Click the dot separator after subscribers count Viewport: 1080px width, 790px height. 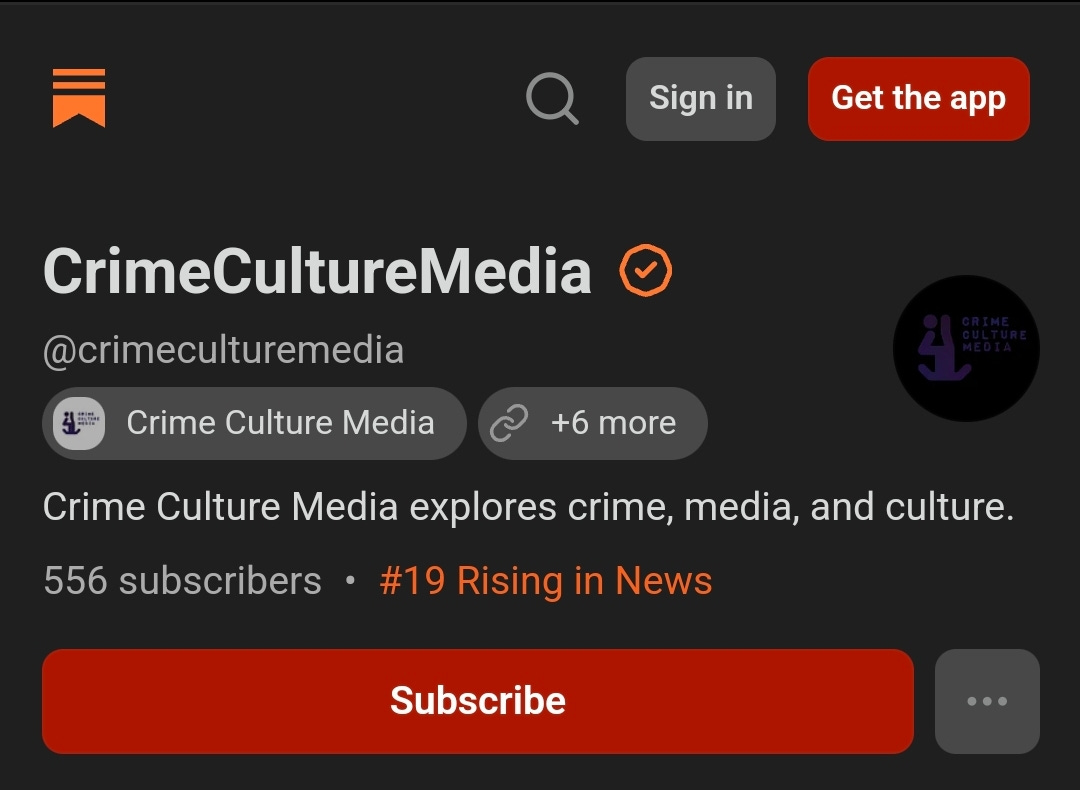(350, 581)
